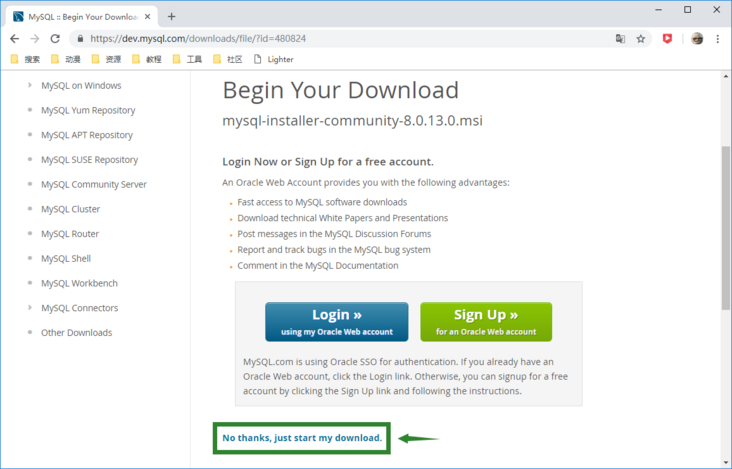
Task: Minimize the browser window
Action: coord(659,10)
